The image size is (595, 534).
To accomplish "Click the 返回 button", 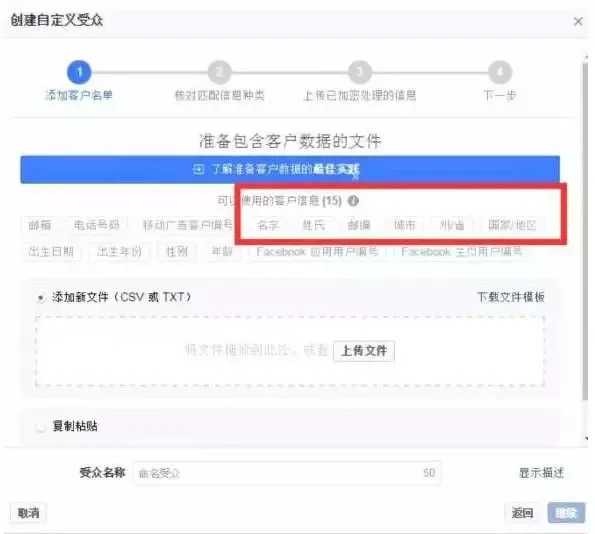I will coord(522,513).
